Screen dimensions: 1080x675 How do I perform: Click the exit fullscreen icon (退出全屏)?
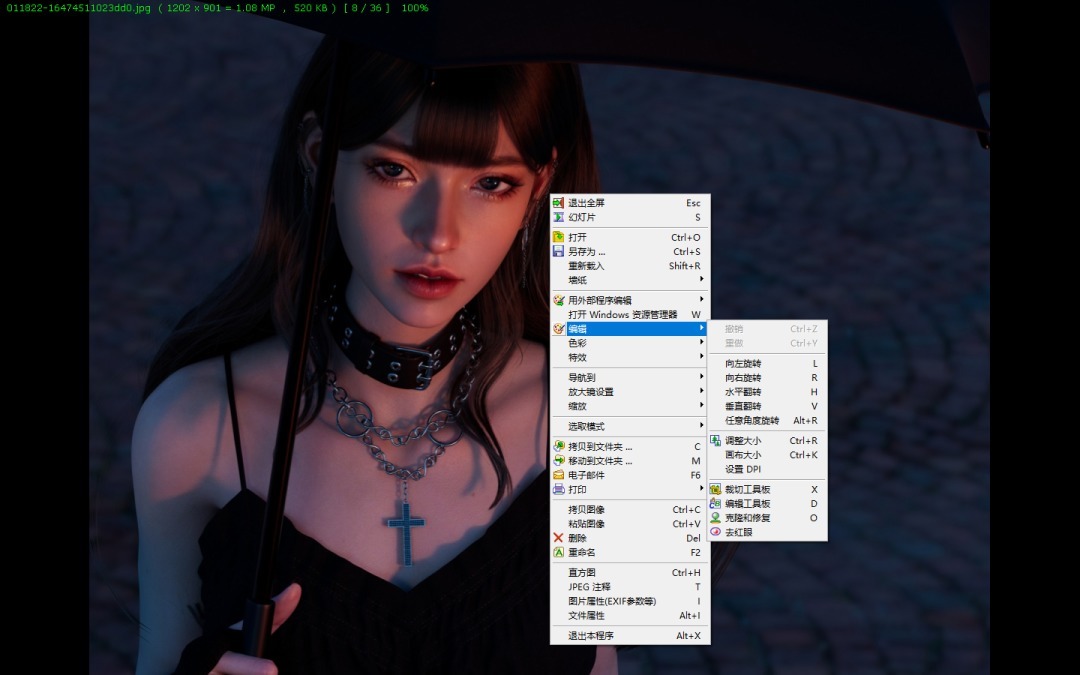[558, 203]
